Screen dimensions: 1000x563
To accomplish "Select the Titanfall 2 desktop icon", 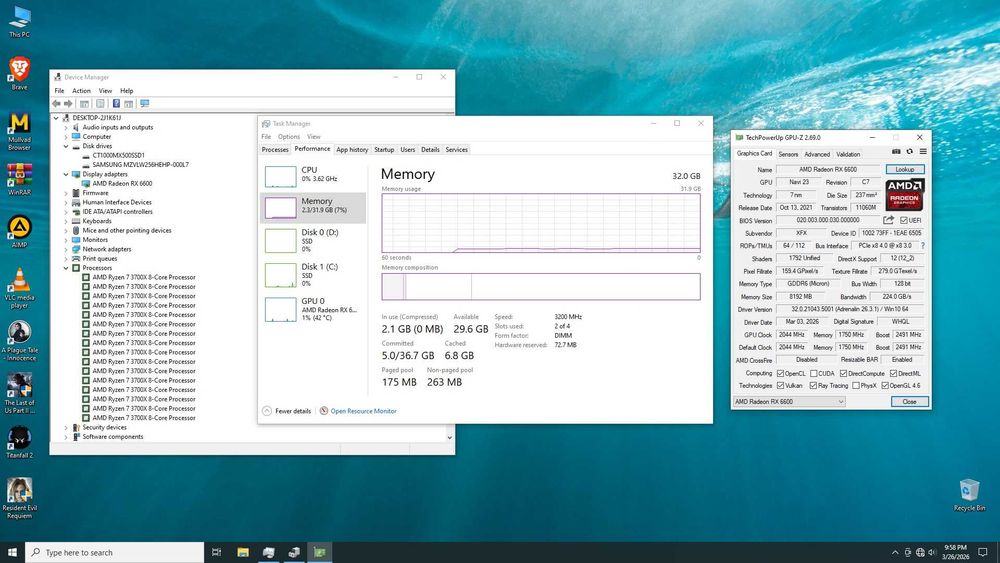I will point(19,442).
